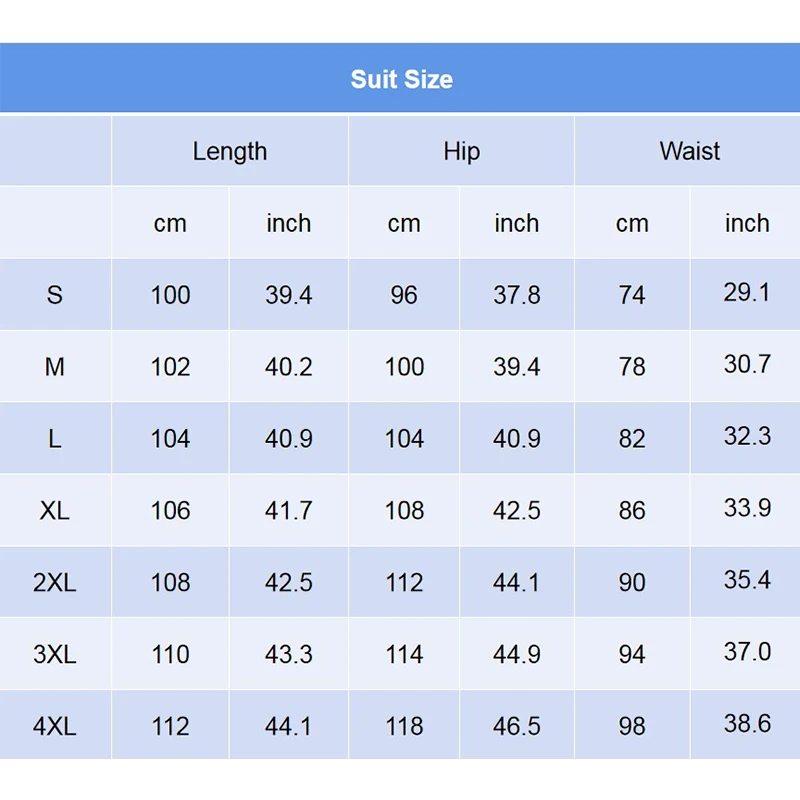Image resolution: width=800 pixels, height=800 pixels.
Task: Click the 46.5 hip inch cell
Action: pyautogui.click(x=517, y=726)
